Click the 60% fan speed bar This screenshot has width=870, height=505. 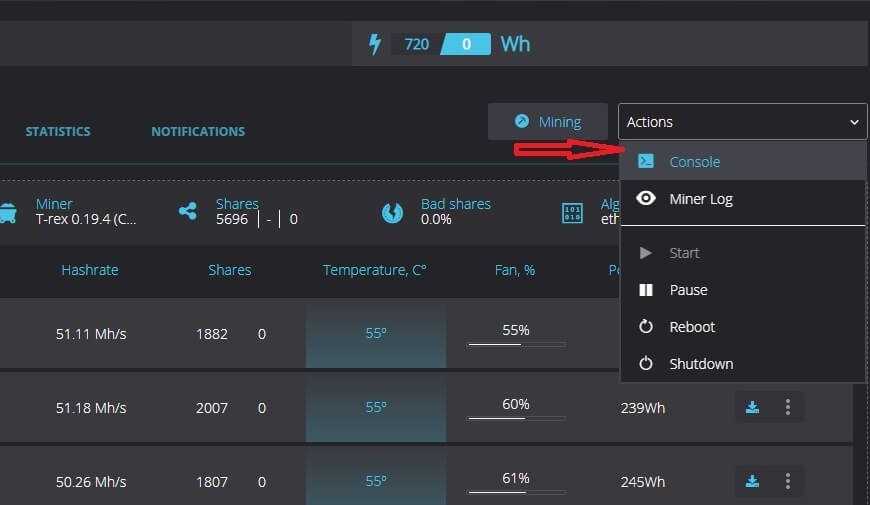pos(516,418)
